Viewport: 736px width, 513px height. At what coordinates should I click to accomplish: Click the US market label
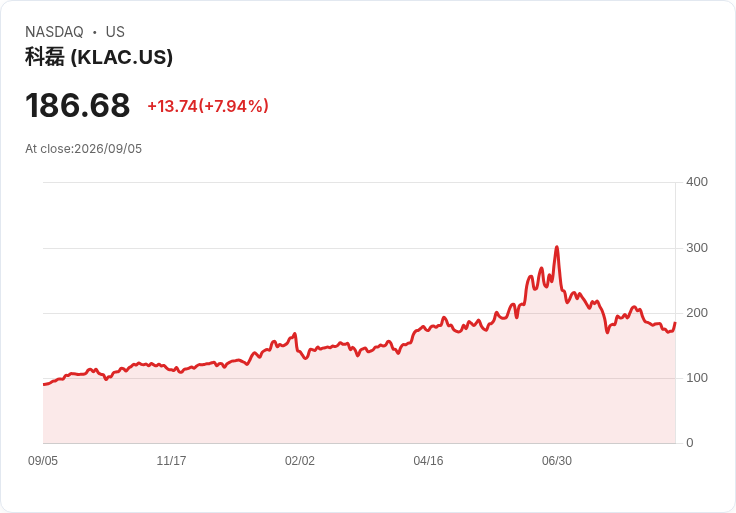coord(115,32)
